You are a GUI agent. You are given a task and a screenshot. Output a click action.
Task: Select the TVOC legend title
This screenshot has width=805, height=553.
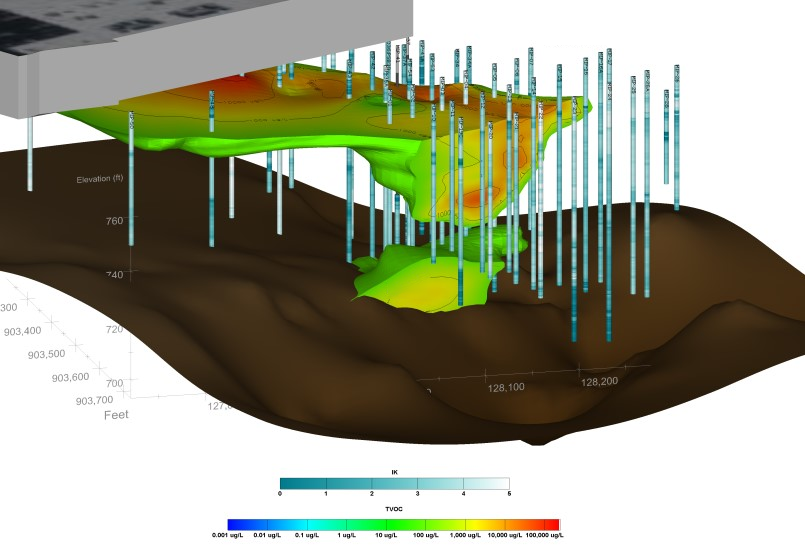coord(394,510)
